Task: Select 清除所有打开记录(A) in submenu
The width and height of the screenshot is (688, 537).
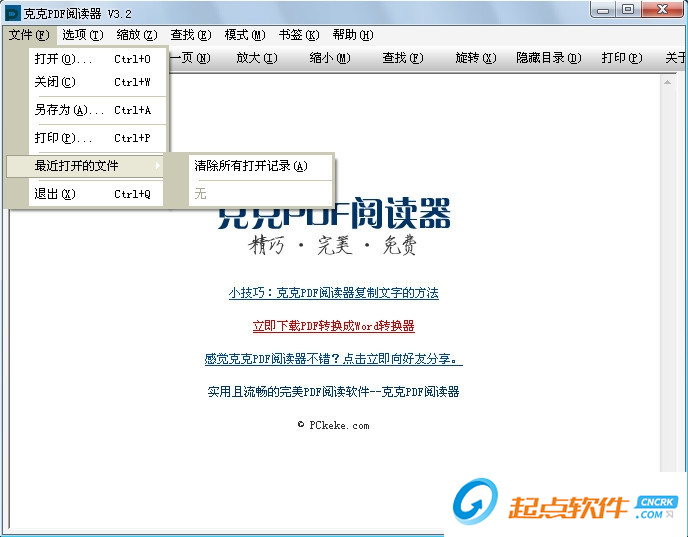Action: 260,166
